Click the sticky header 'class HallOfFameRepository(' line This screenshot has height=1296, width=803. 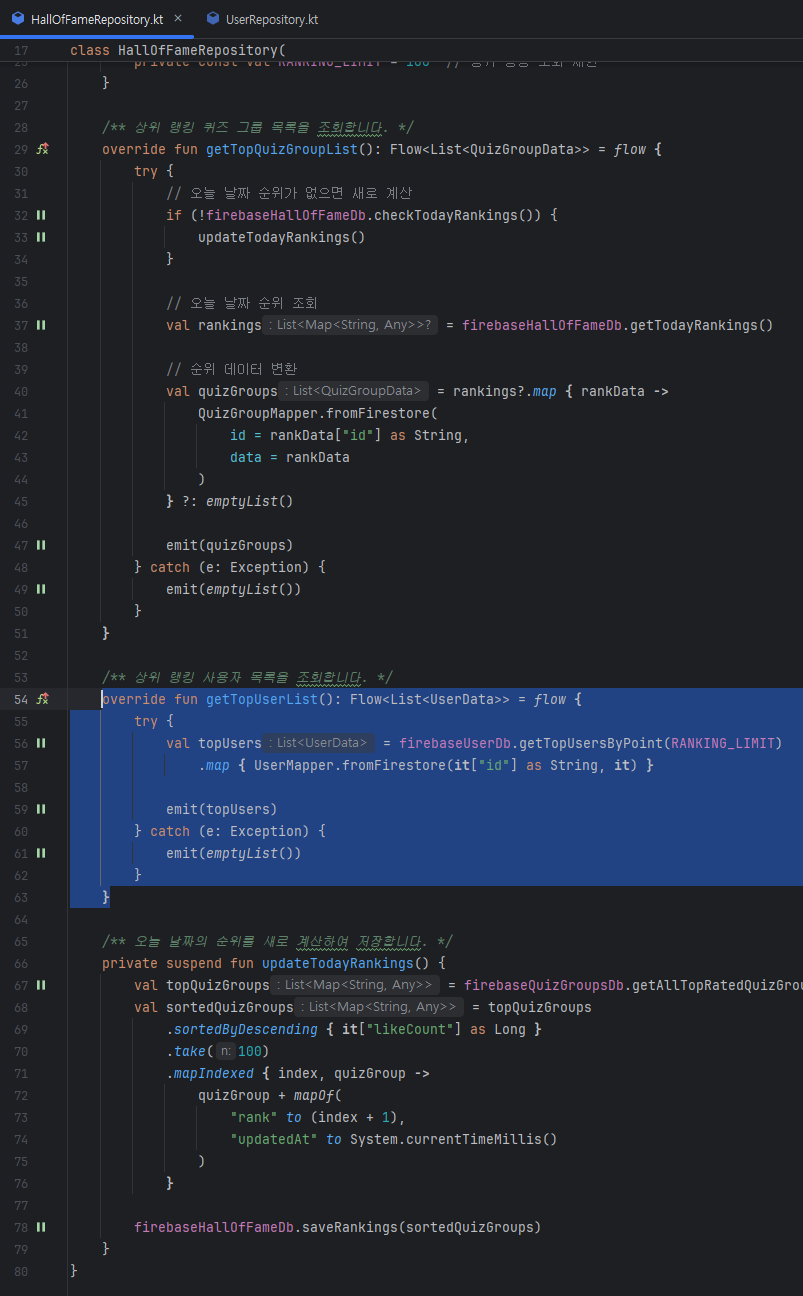tap(178, 50)
